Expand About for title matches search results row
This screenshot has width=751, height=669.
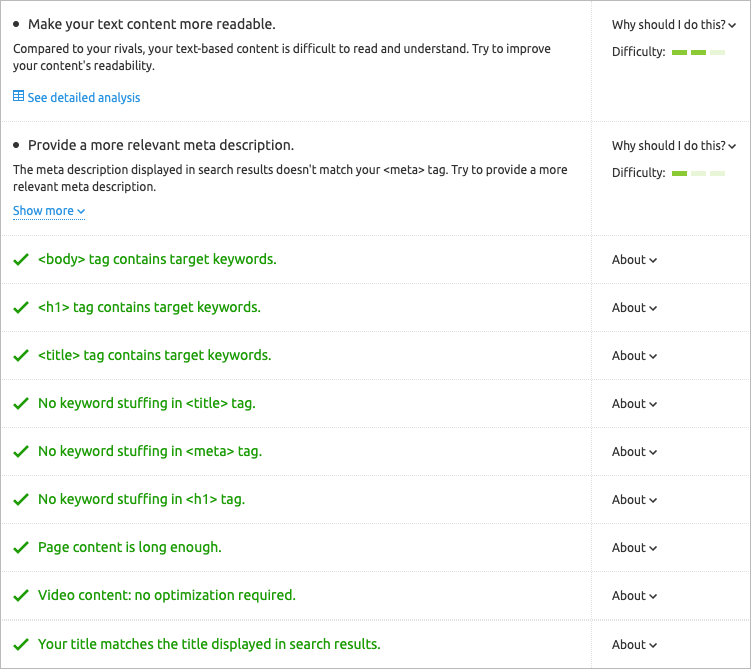634,645
